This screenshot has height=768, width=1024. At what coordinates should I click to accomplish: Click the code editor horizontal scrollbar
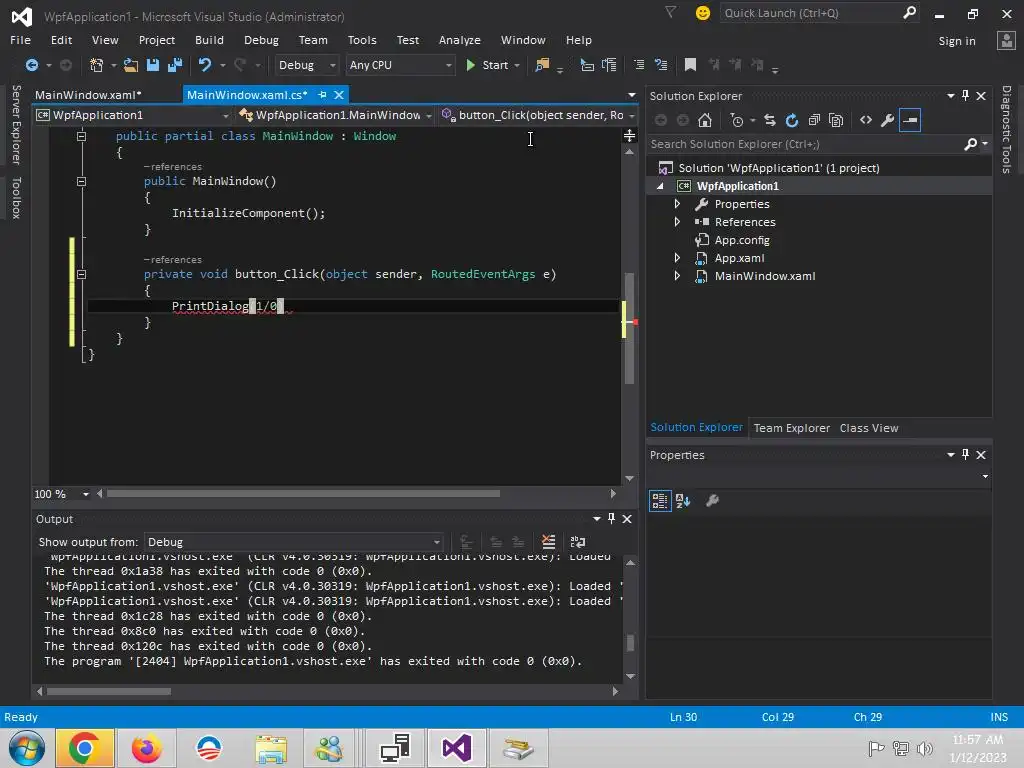[303, 494]
